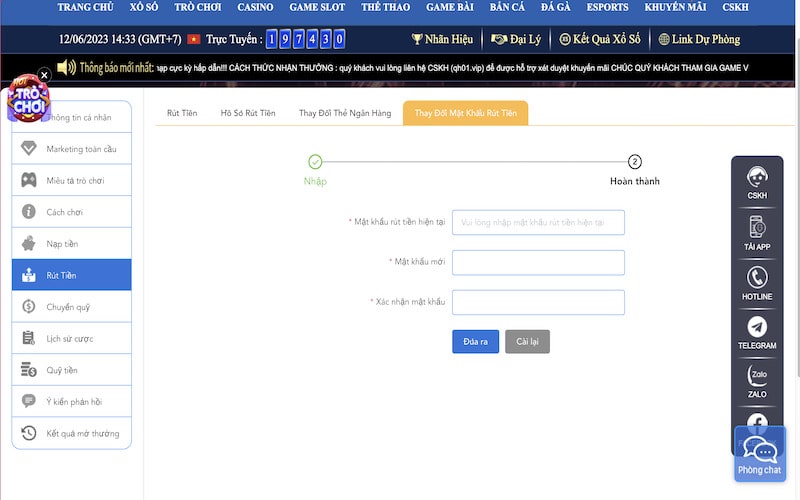The image size is (800, 500).
Task: Click the Nhãn Hiệu trophy link
Action: 442,39
